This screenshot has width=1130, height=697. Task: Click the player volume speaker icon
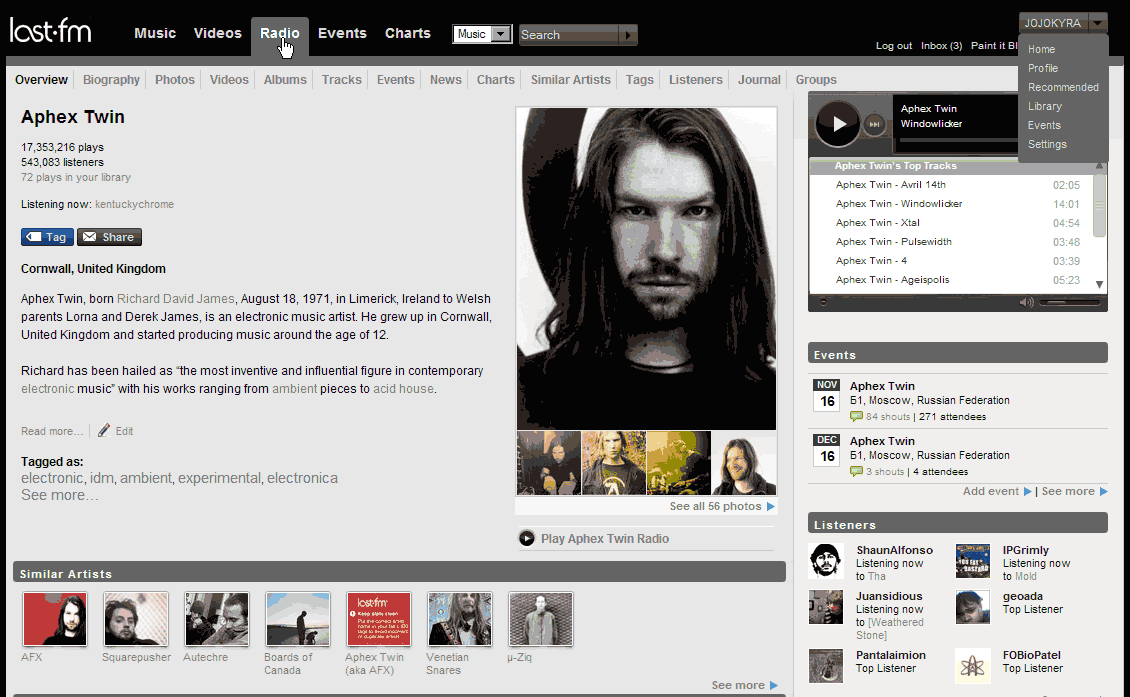tap(1026, 302)
